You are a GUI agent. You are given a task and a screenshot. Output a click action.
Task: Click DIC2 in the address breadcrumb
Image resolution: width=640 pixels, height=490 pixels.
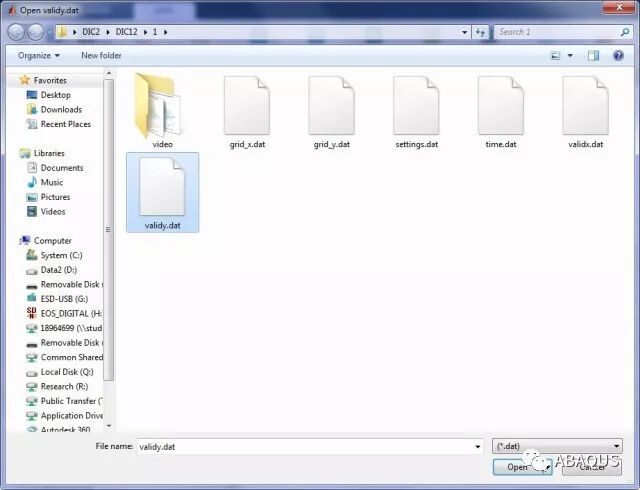pyautogui.click(x=91, y=32)
